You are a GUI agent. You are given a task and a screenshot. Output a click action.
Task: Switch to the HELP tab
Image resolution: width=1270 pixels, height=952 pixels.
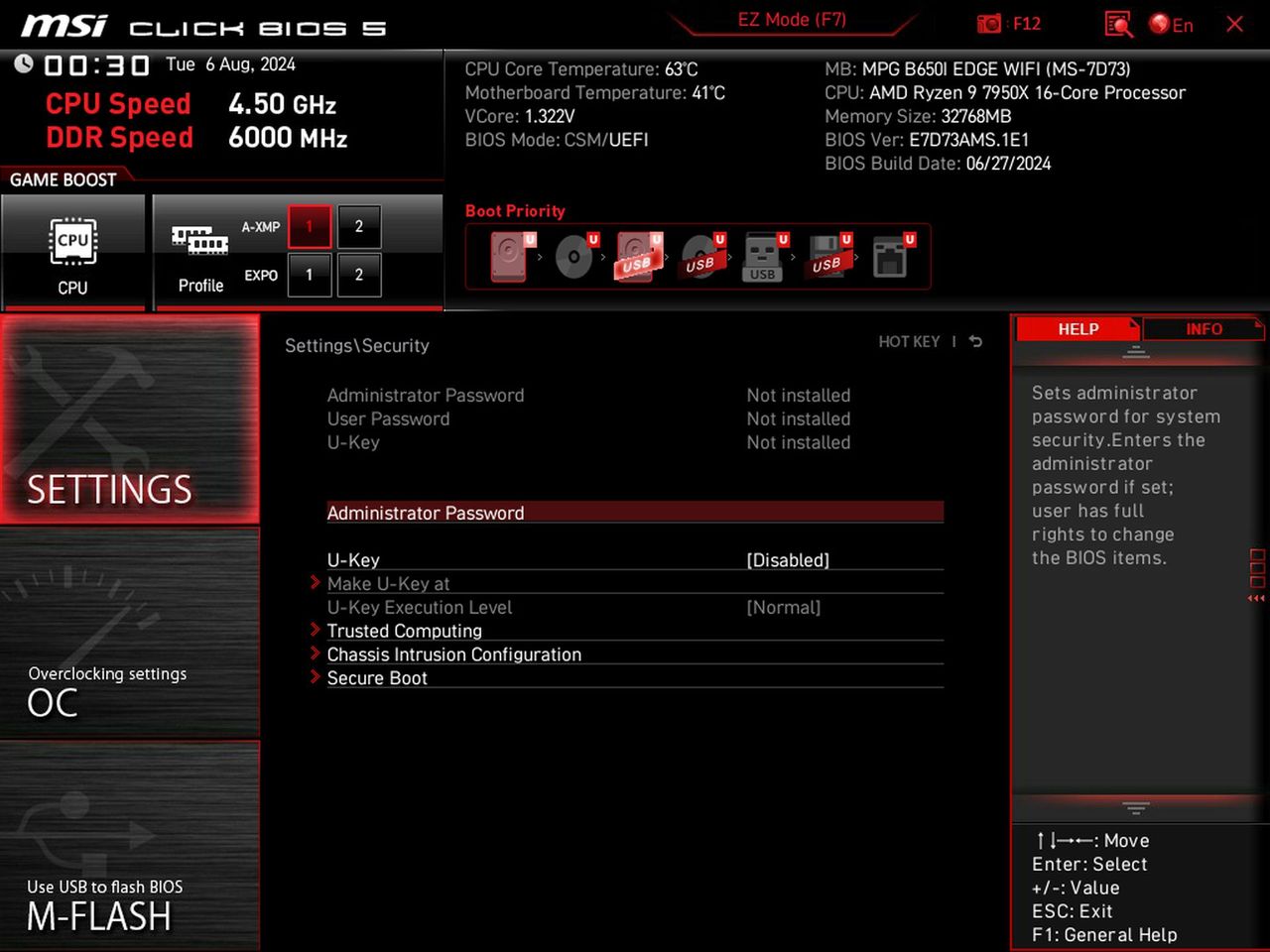point(1079,329)
